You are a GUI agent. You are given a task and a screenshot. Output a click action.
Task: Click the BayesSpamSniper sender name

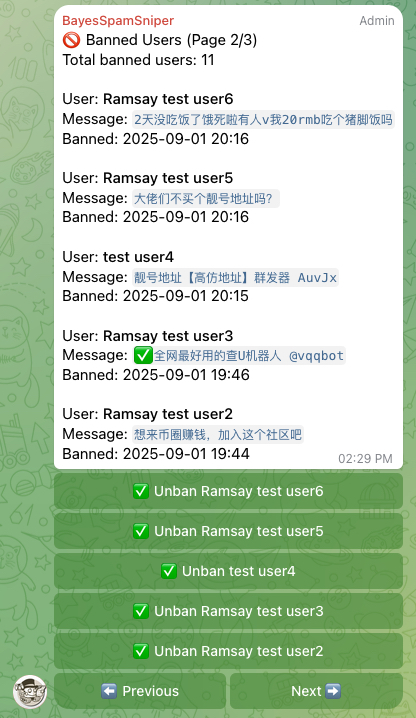point(118,21)
